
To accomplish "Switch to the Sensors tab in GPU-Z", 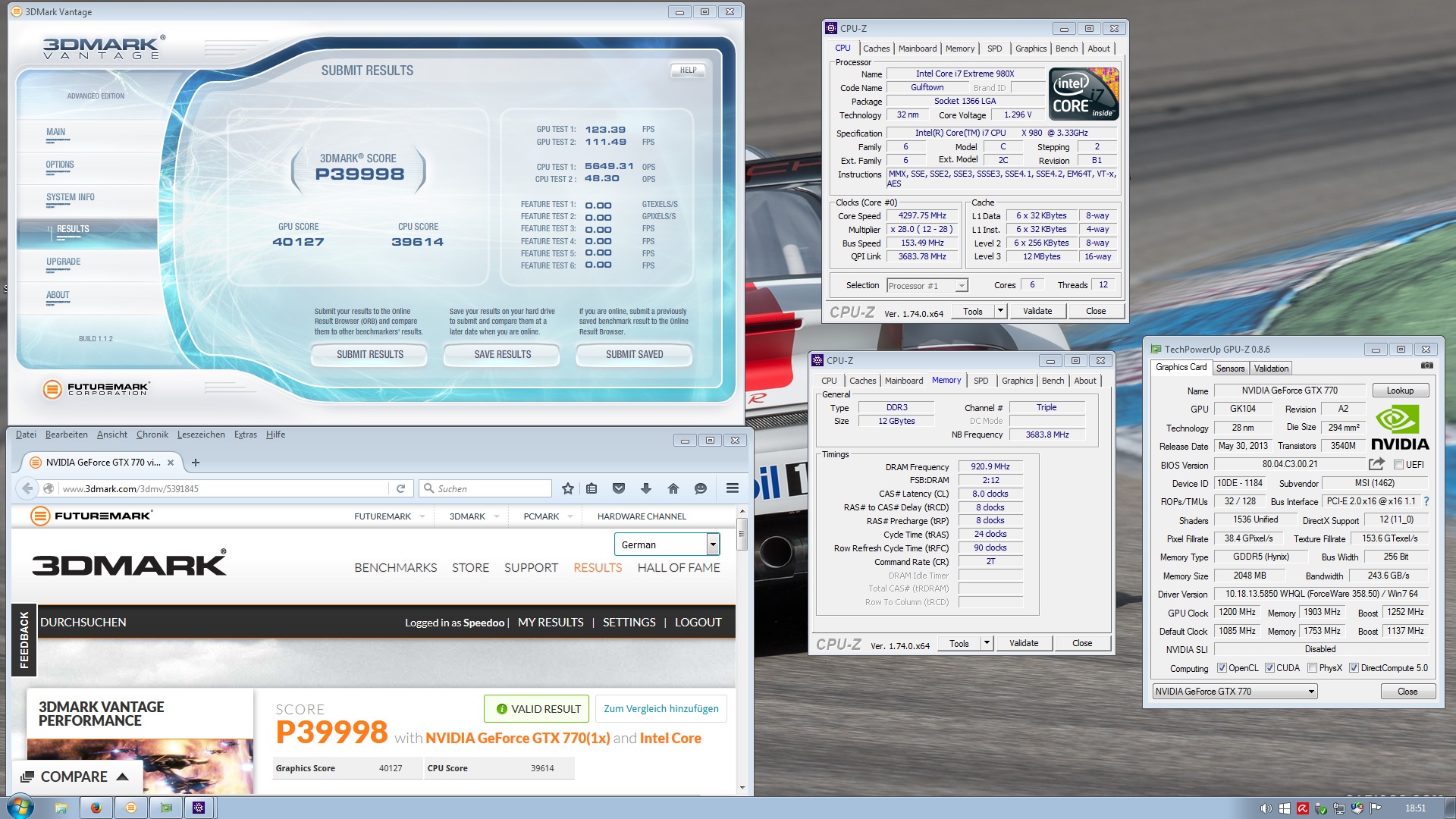I will pos(1230,369).
